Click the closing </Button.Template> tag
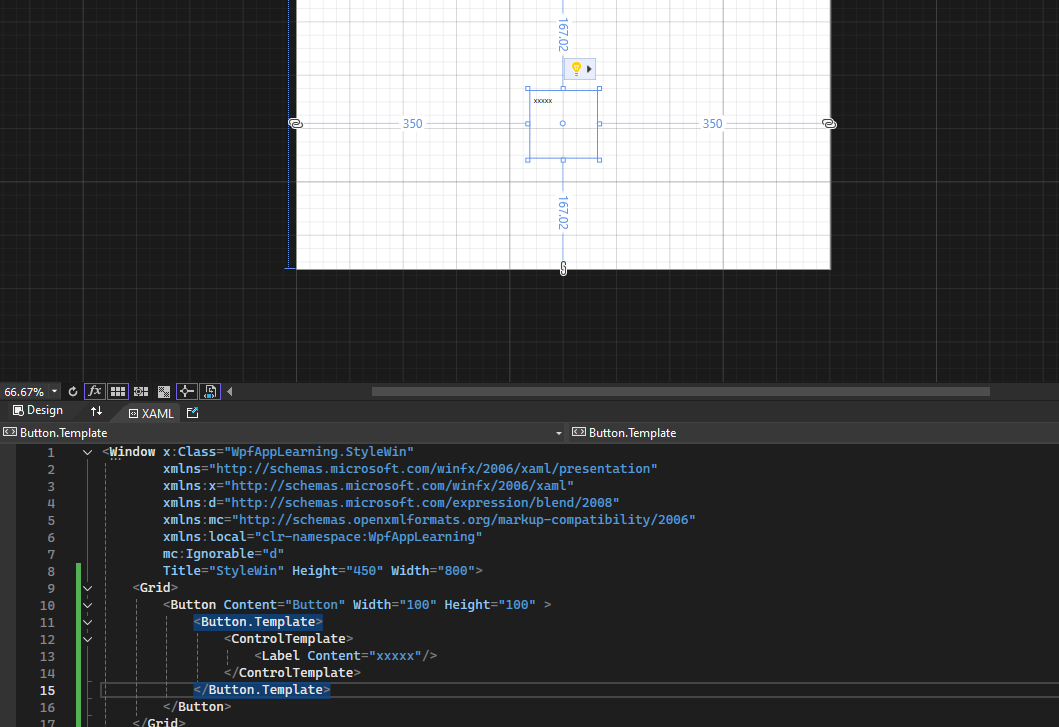 (x=262, y=689)
